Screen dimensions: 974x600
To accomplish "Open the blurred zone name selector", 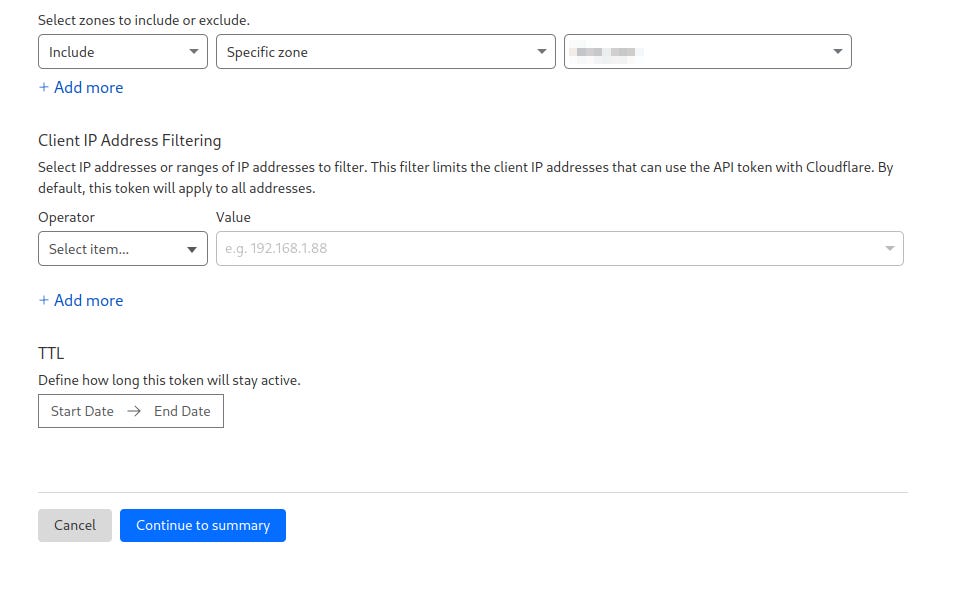I will [700, 51].
